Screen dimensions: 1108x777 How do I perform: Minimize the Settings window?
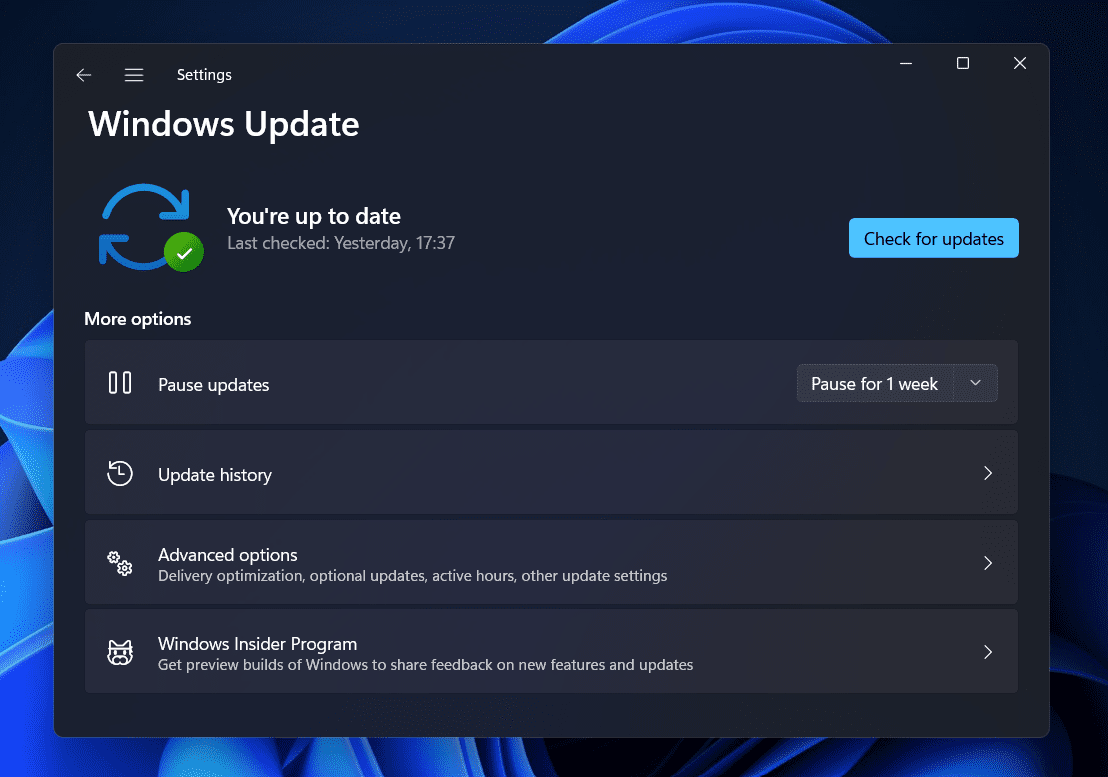point(906,64)
